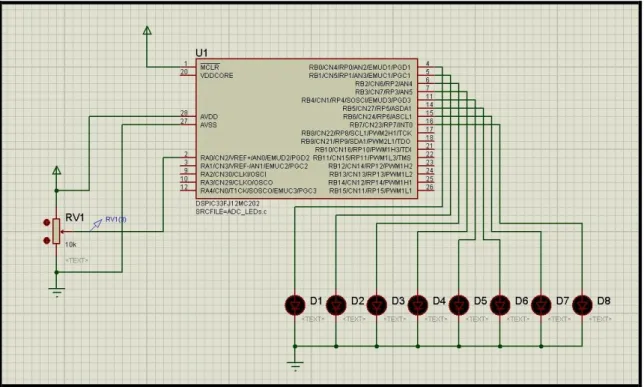Select the power terminal feeding MCLR

(147, 30)
